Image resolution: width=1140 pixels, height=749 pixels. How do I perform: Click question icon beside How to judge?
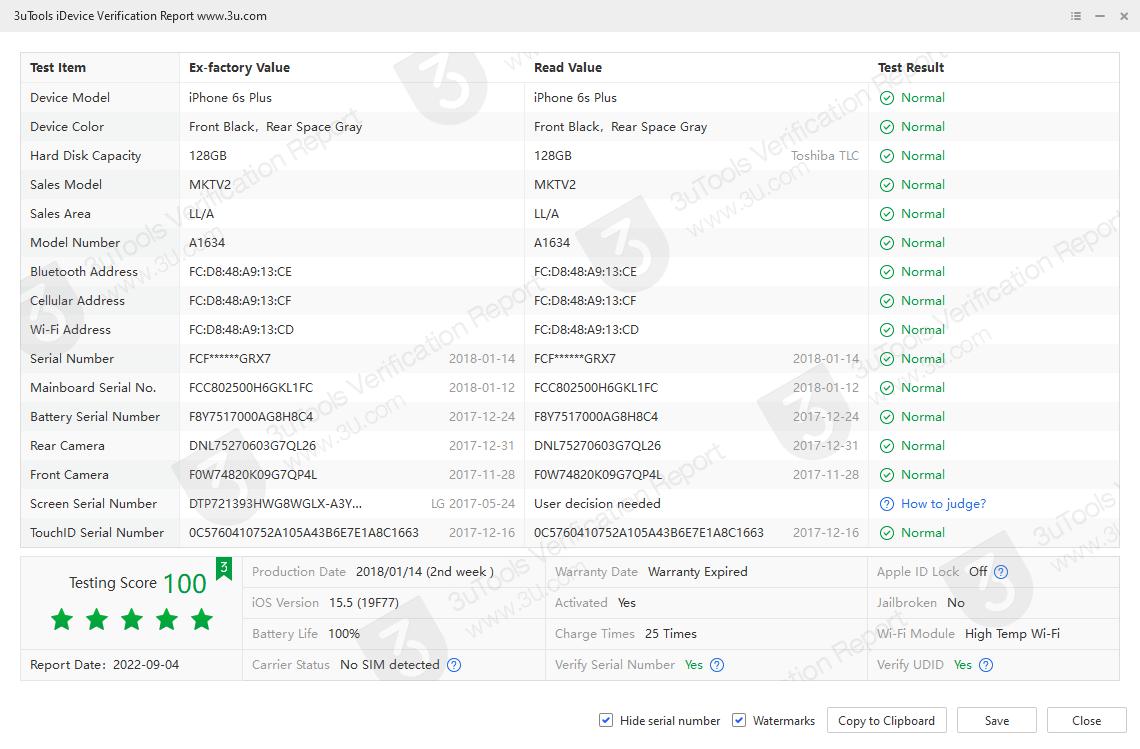[886, 504]
